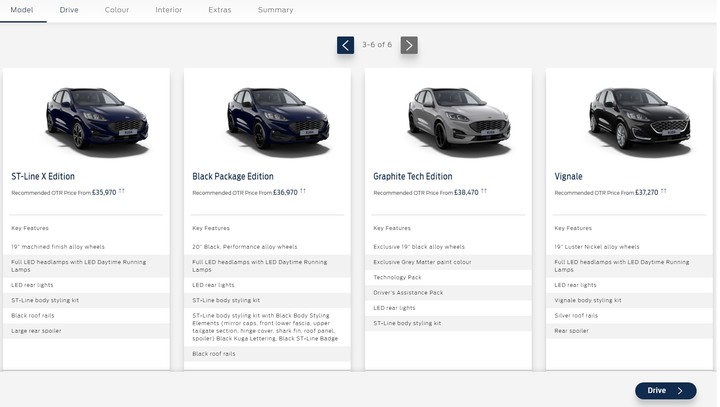
Task: Continue with the blue Drive button
Action: coord(666,390)
